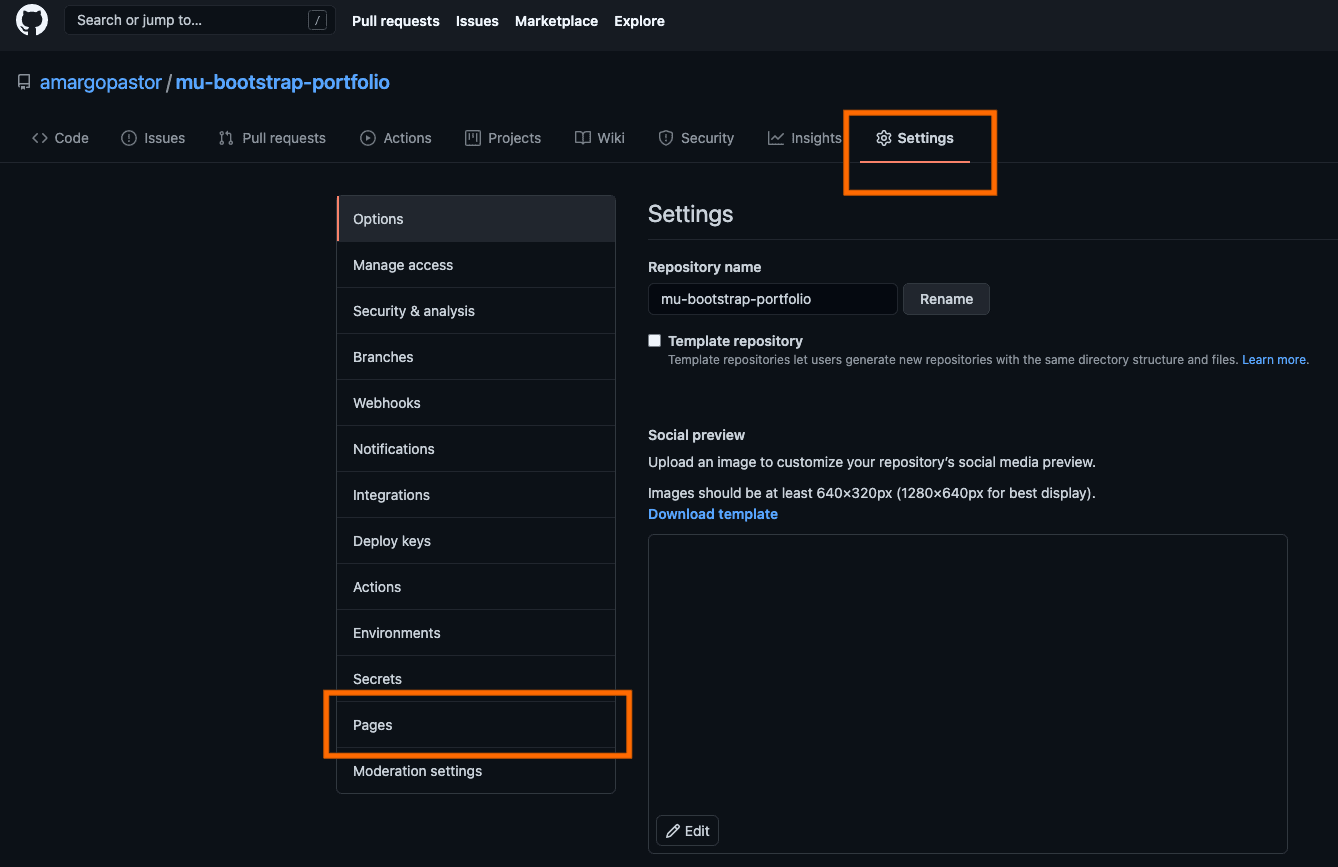Open Secrets settings

coord(476,679)
